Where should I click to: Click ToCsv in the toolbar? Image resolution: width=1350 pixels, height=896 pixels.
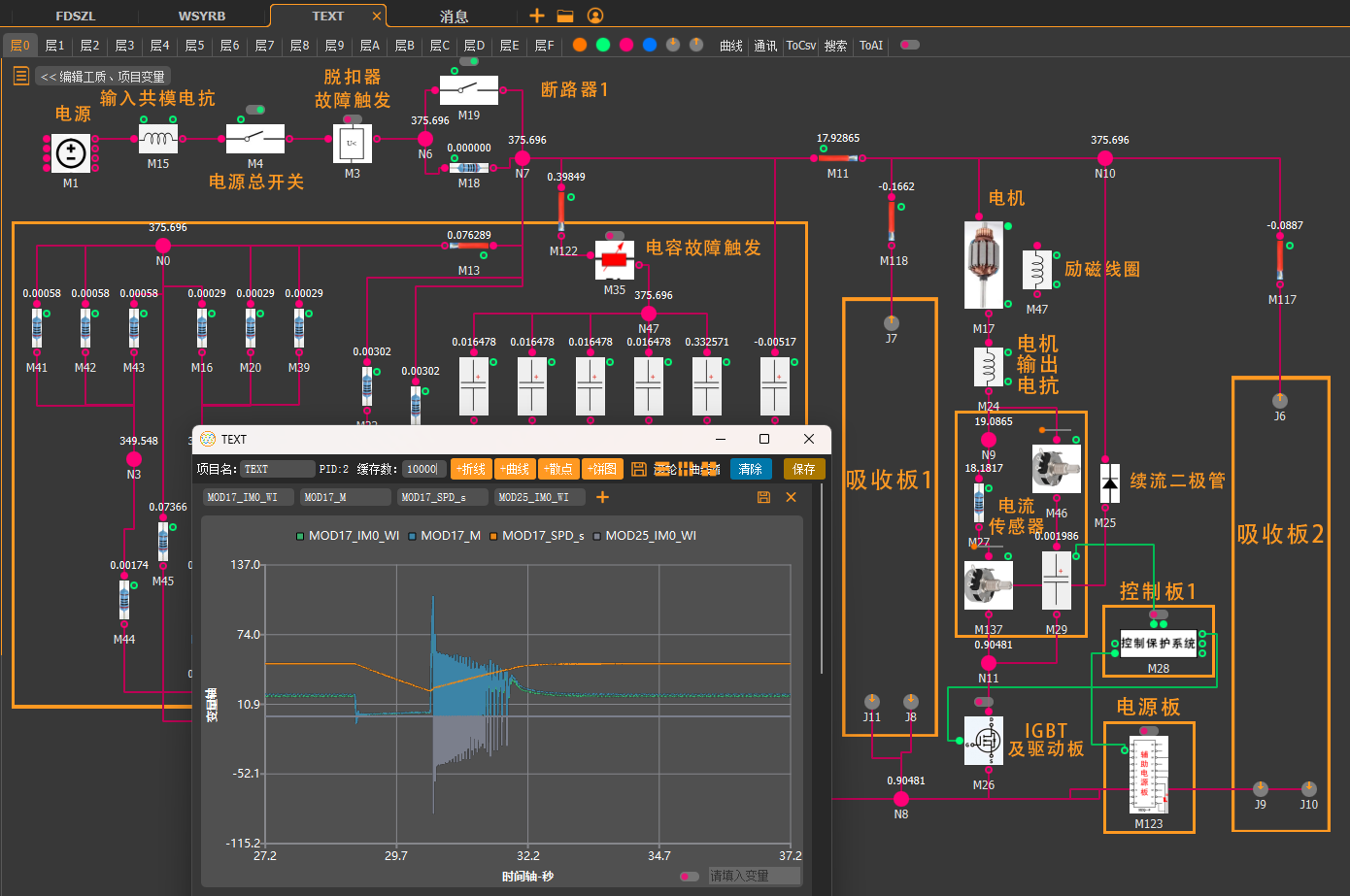(801, 45)
